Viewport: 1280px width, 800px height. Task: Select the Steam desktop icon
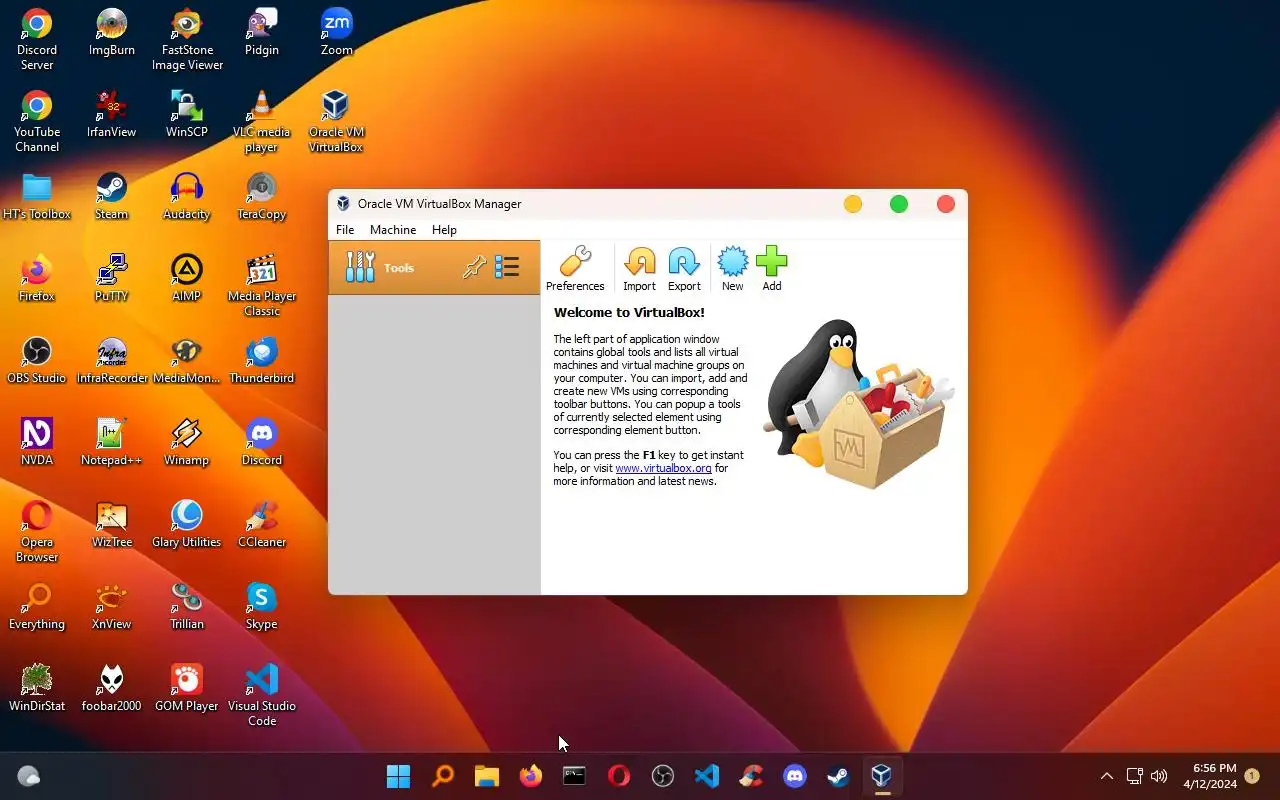click(111, 196)
